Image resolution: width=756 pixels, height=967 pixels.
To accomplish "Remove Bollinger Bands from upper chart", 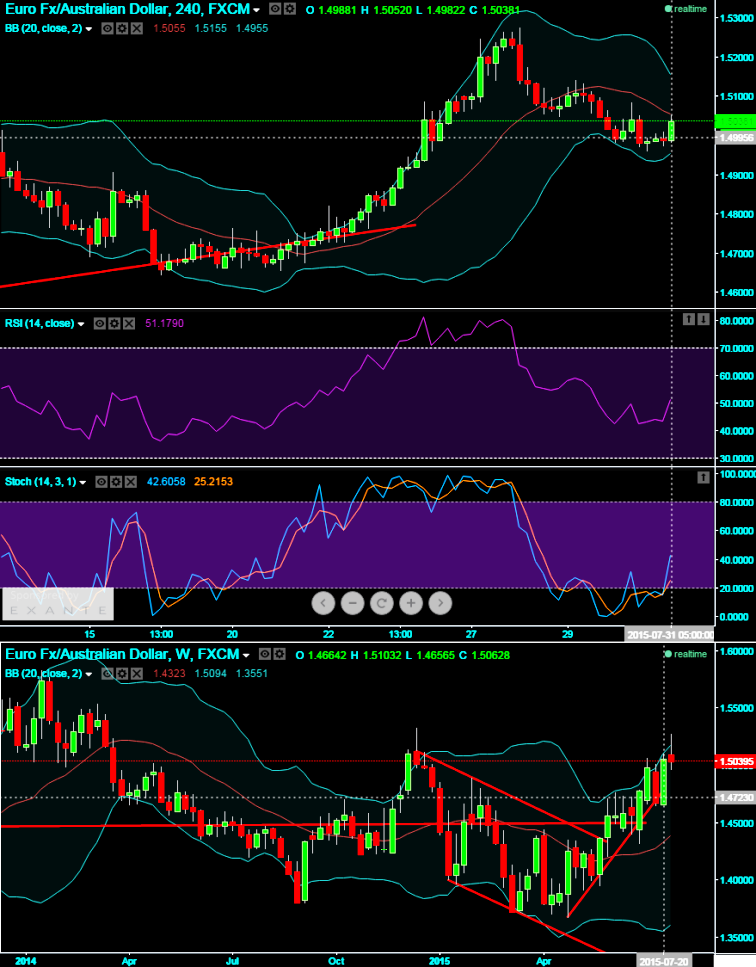I will [136, 28].
